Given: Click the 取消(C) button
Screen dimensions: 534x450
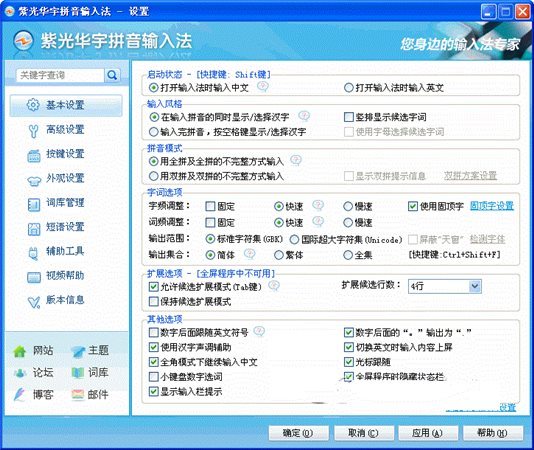Looking at the screenshot, I should 363,433.
